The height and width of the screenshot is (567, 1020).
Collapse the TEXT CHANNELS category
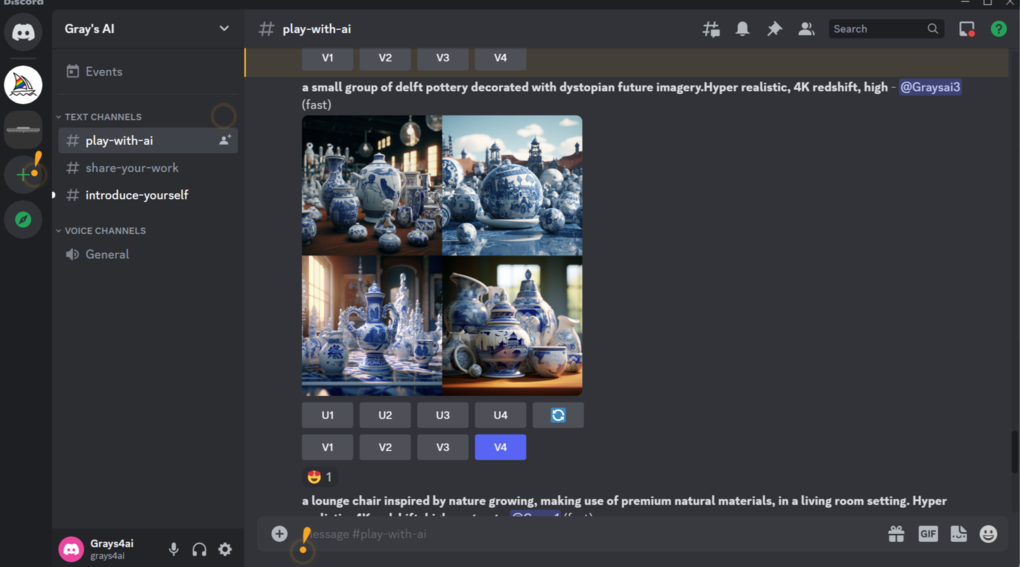click(102, 117)
